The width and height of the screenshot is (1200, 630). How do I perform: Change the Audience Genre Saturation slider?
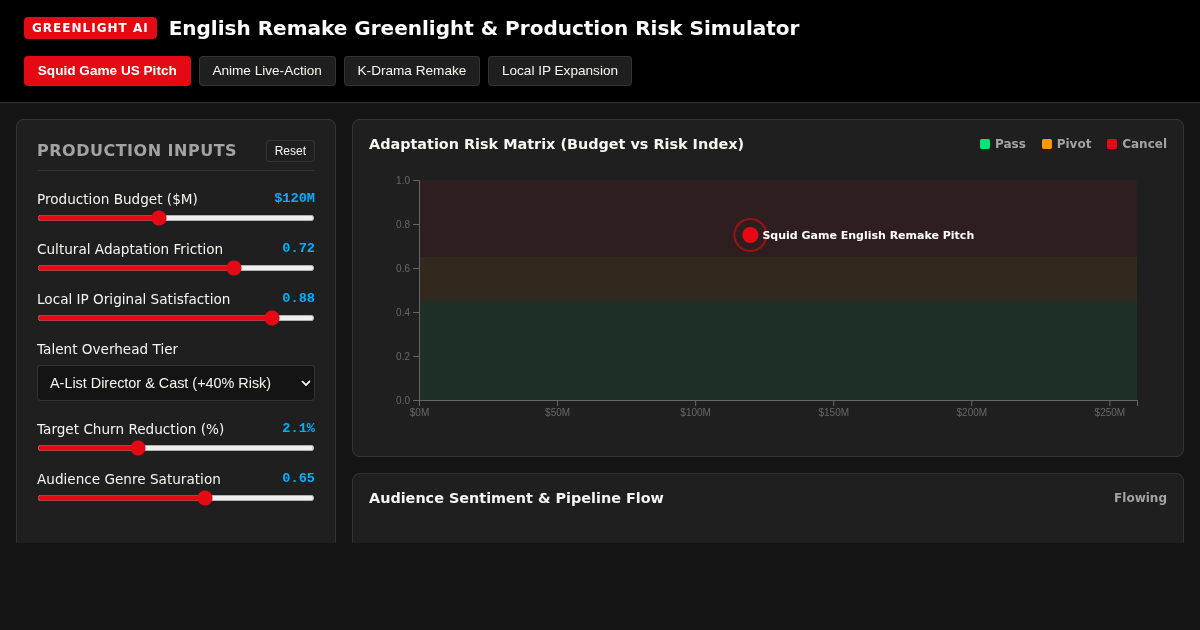point(176,498)
